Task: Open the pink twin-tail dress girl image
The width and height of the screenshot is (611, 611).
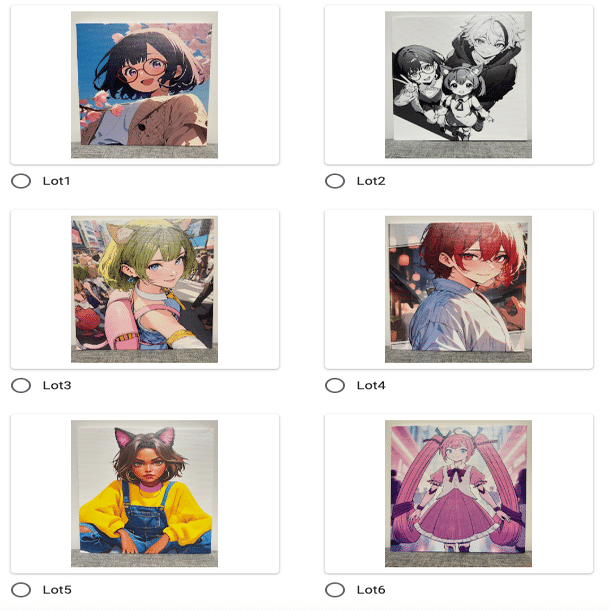Action: coord(458,493)
